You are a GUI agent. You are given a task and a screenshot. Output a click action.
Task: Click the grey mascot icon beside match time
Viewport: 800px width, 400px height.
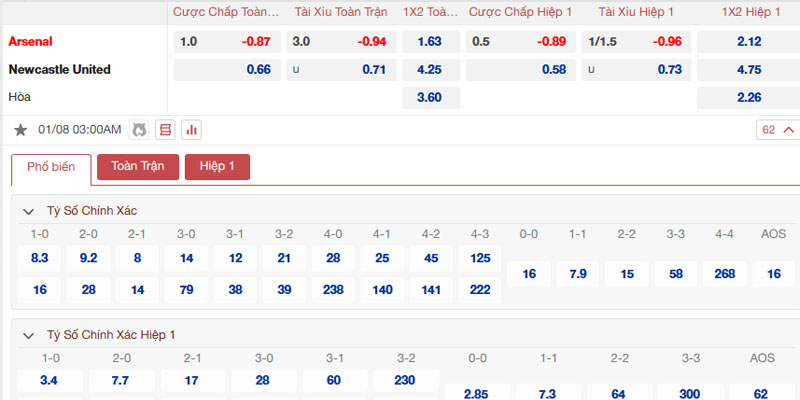pos(138,130)
